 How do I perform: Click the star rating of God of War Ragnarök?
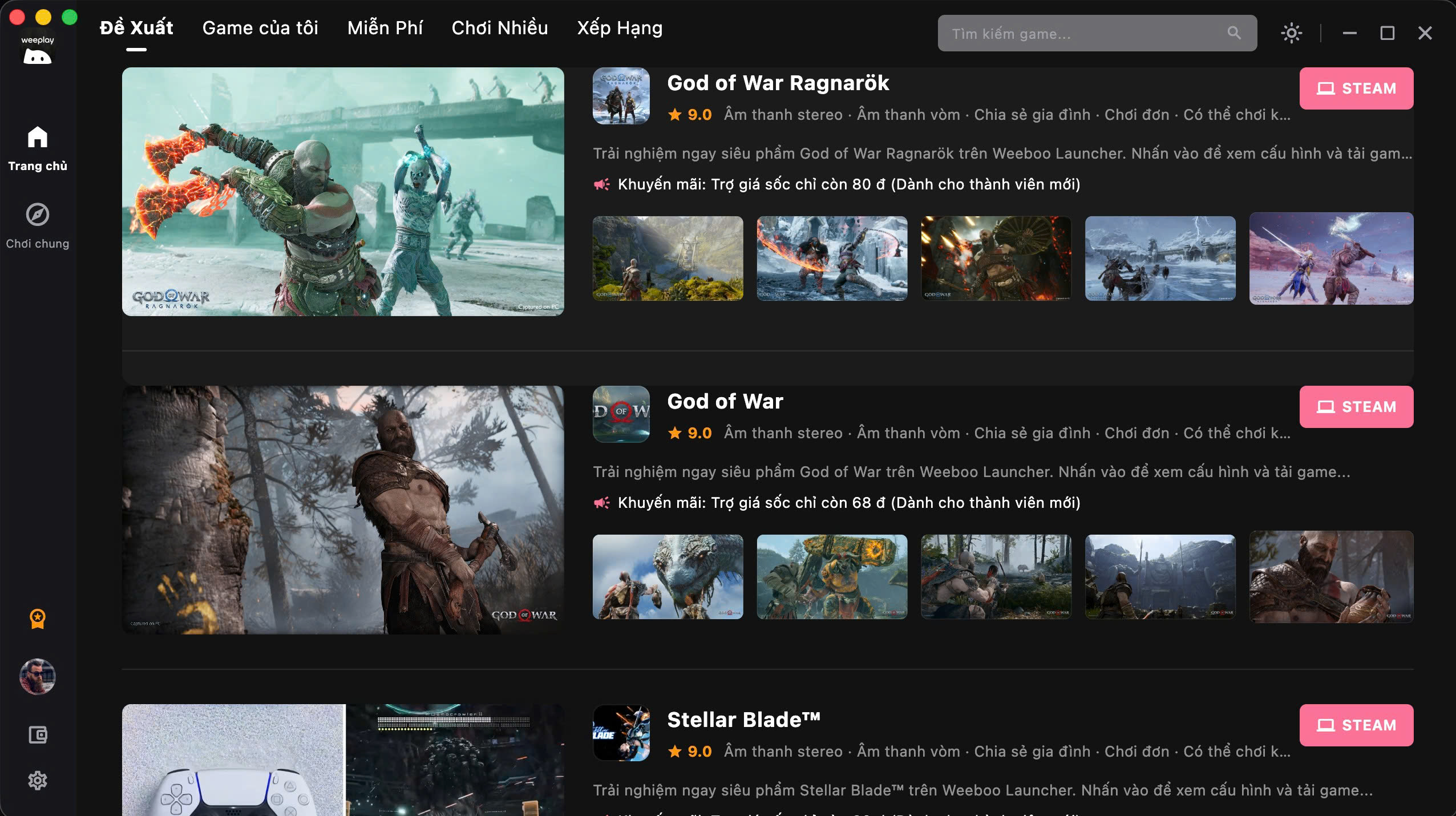(x=690, y=115)
